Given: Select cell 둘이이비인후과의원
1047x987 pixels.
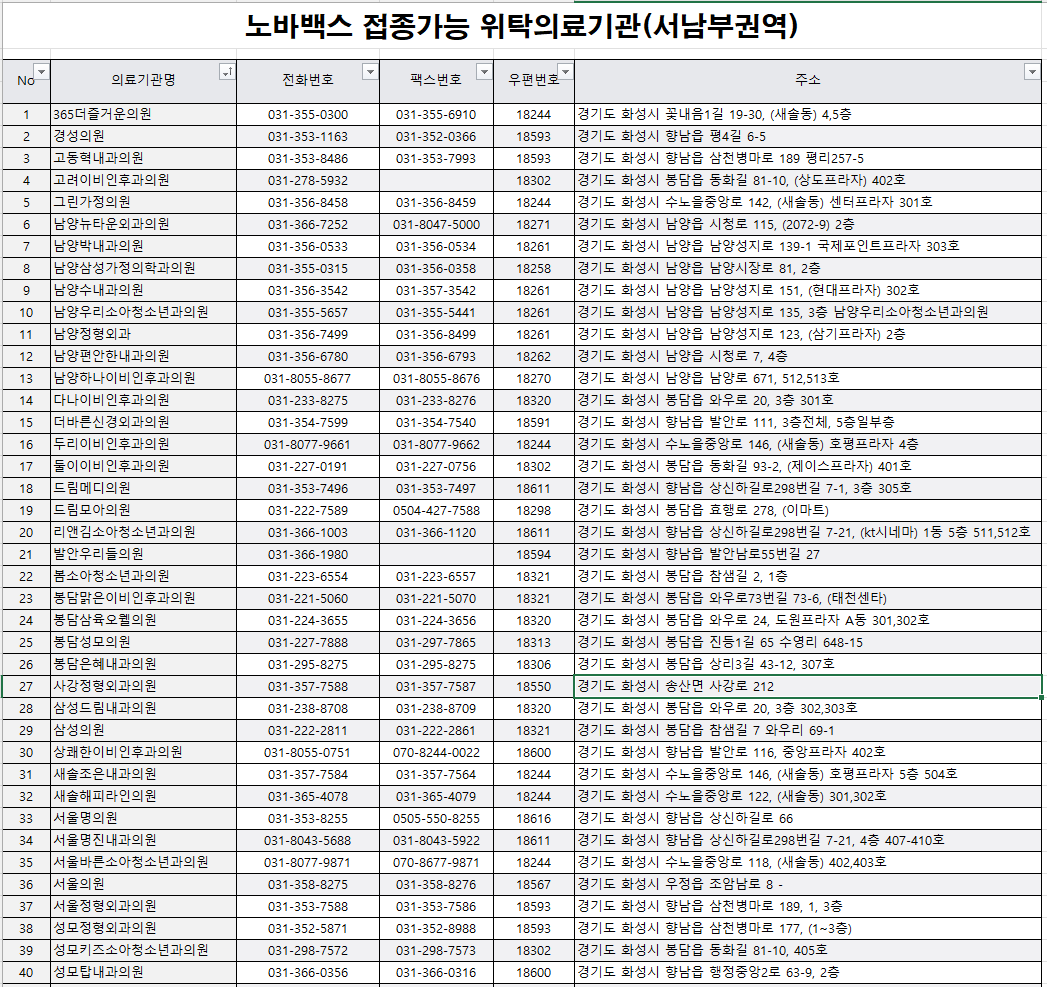Looking at the screenshot, I should (x=144, y=466).
